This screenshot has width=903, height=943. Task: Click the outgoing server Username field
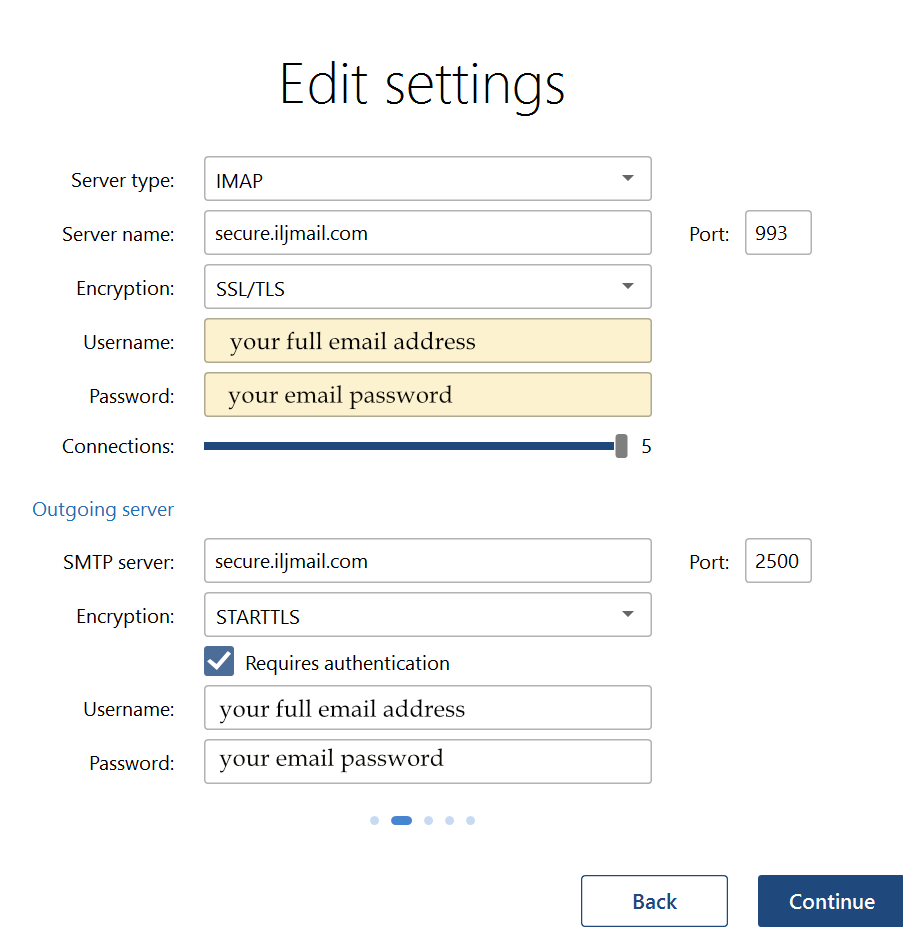[x=427, y=708]
